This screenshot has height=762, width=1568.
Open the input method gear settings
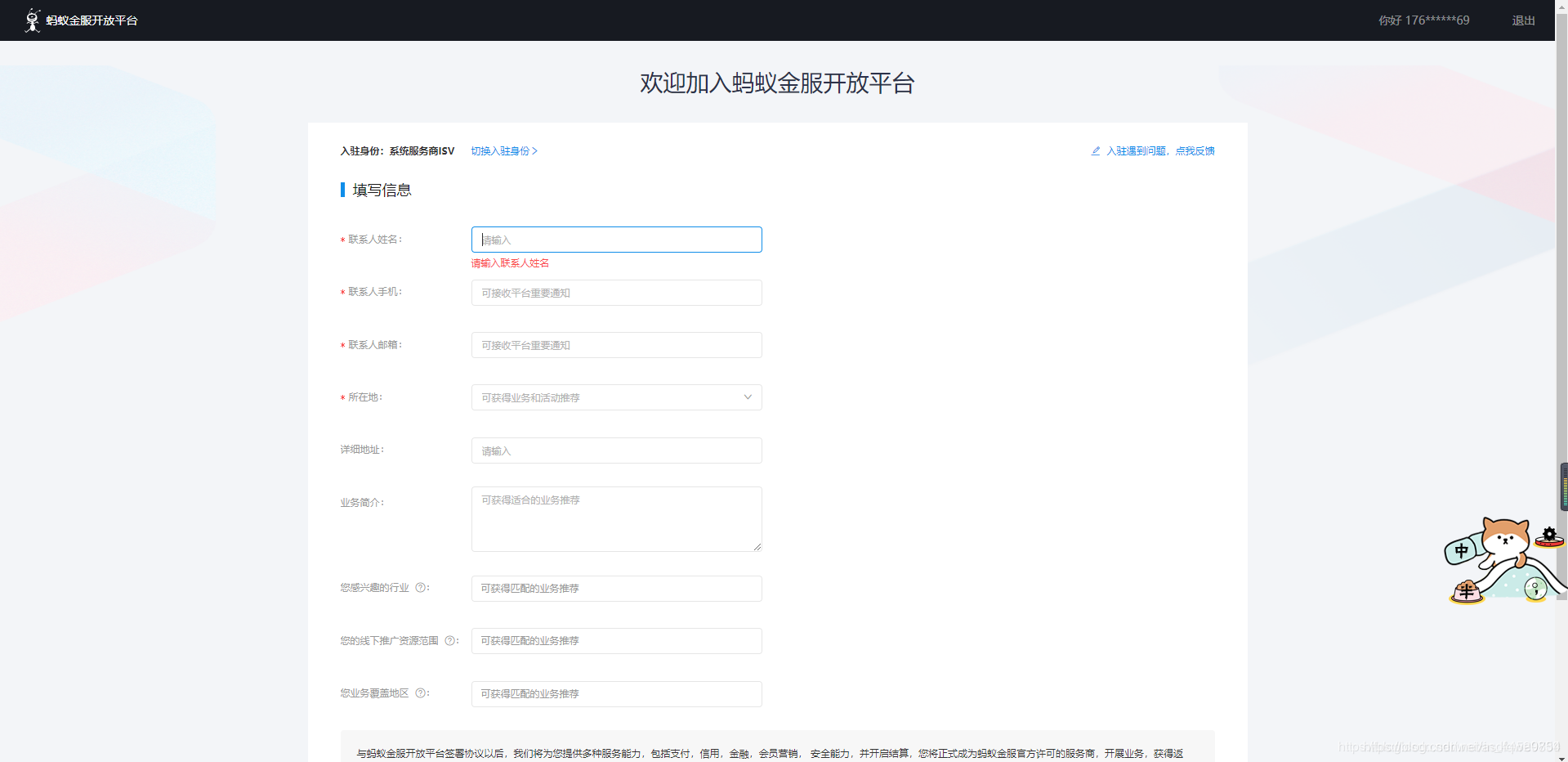pyautogui.click(x=1549, y=536)
